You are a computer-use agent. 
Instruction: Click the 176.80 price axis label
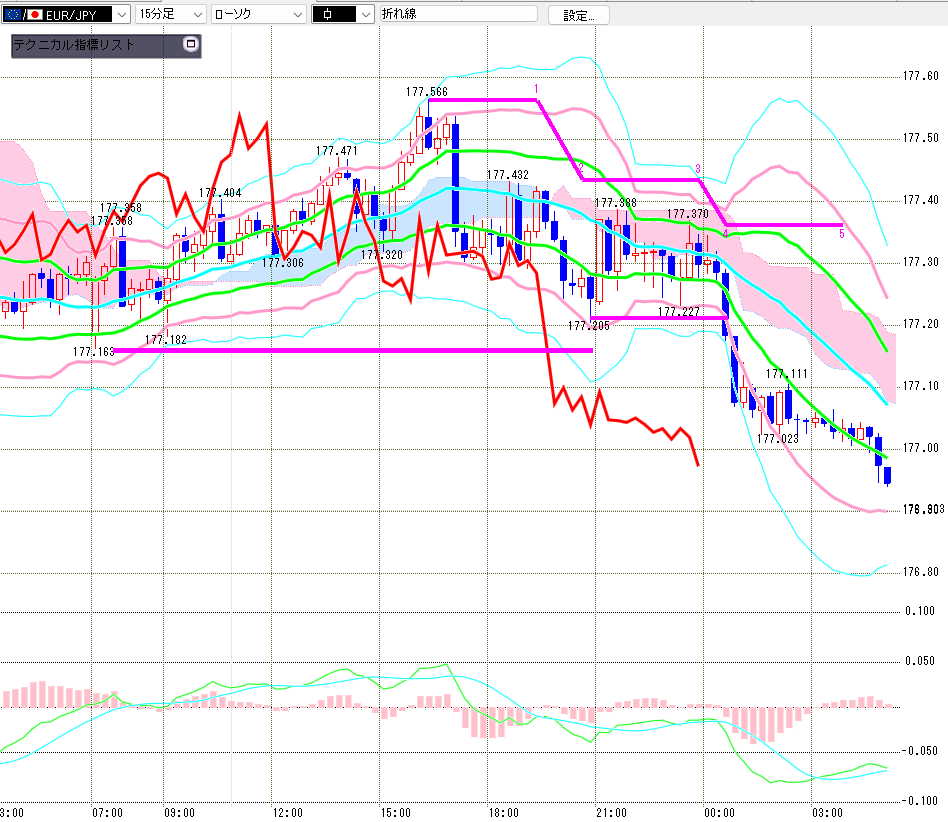921,572
